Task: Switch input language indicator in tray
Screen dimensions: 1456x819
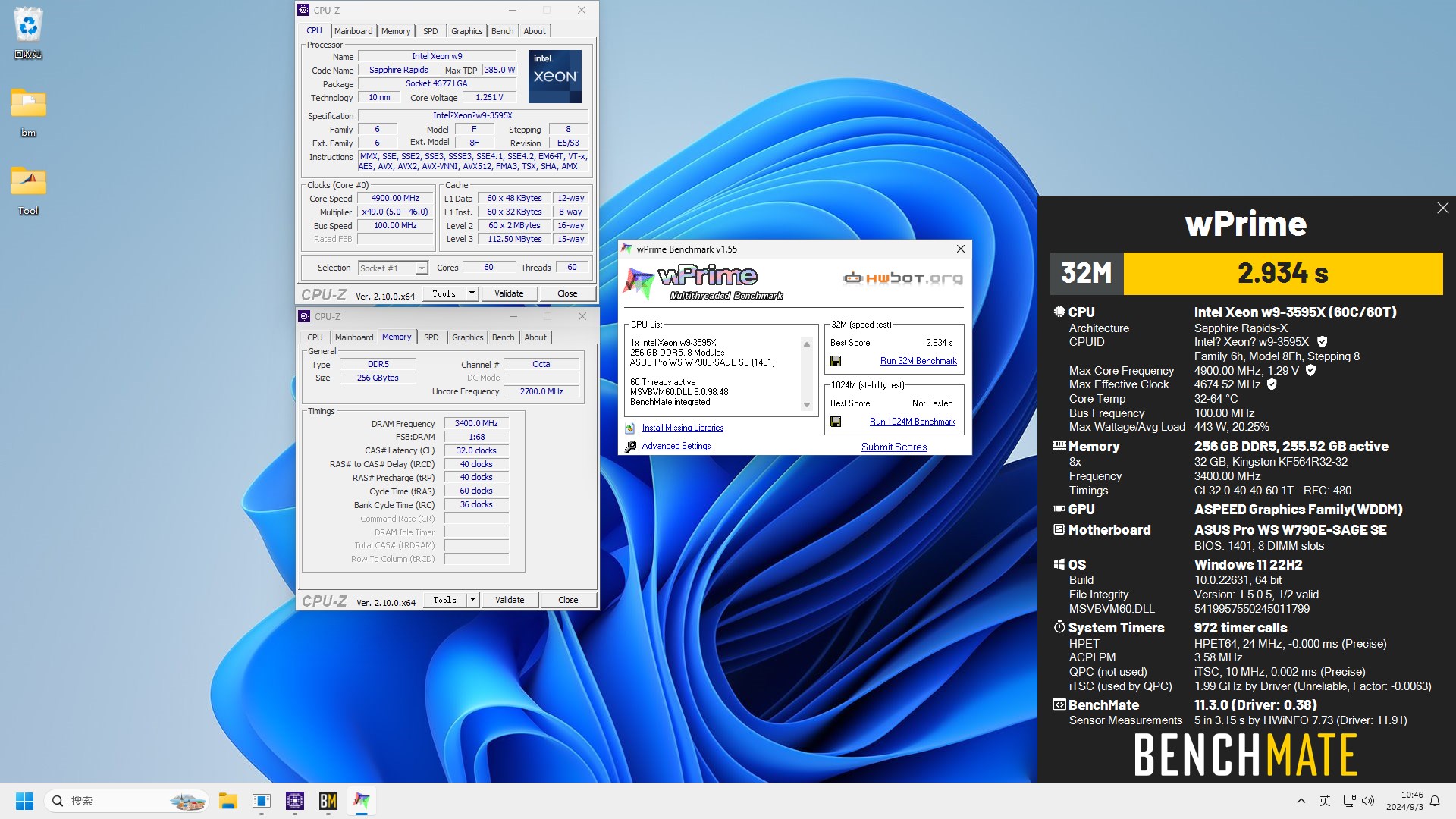Action: (1325, 801)
